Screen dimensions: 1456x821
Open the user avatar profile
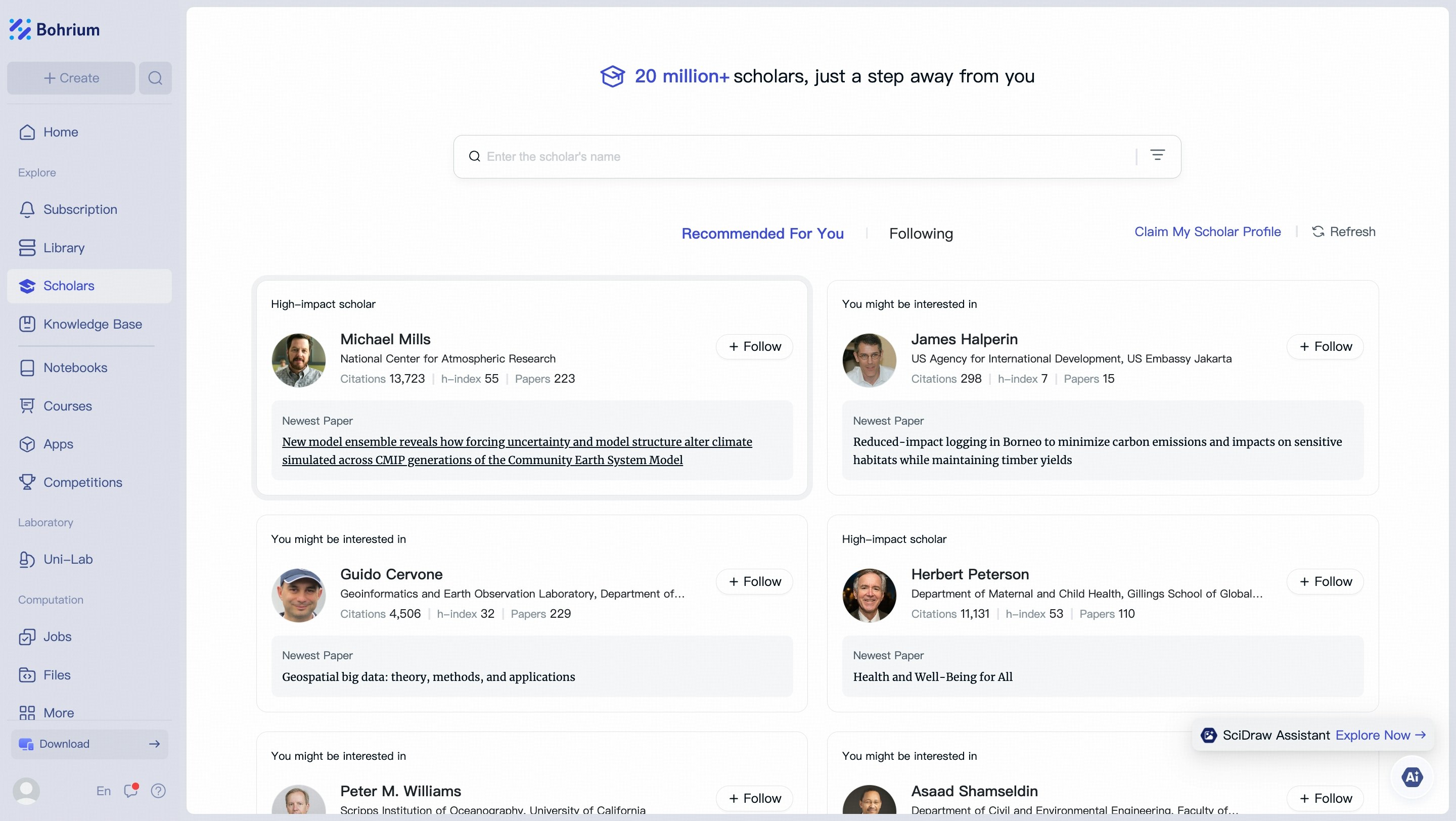pyautogui.click(x=26, y=791)
